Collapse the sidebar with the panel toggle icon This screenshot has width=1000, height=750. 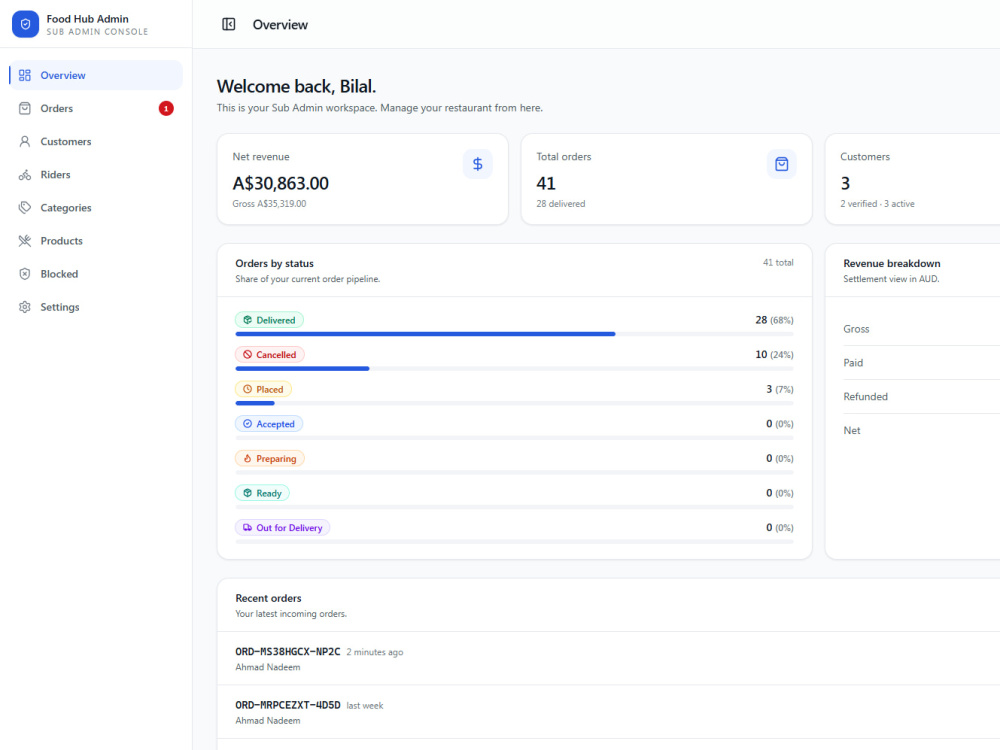coord(228,24)
